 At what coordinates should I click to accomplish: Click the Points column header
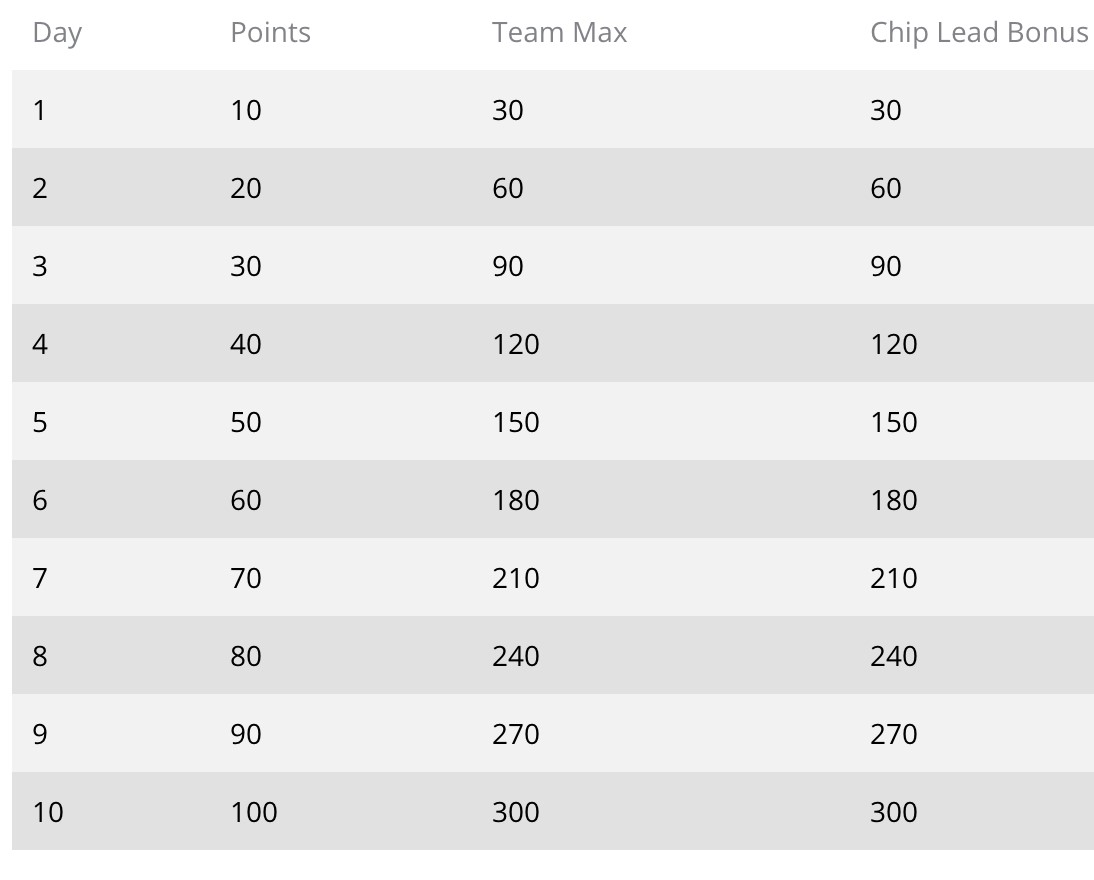[x=270, y=33]
